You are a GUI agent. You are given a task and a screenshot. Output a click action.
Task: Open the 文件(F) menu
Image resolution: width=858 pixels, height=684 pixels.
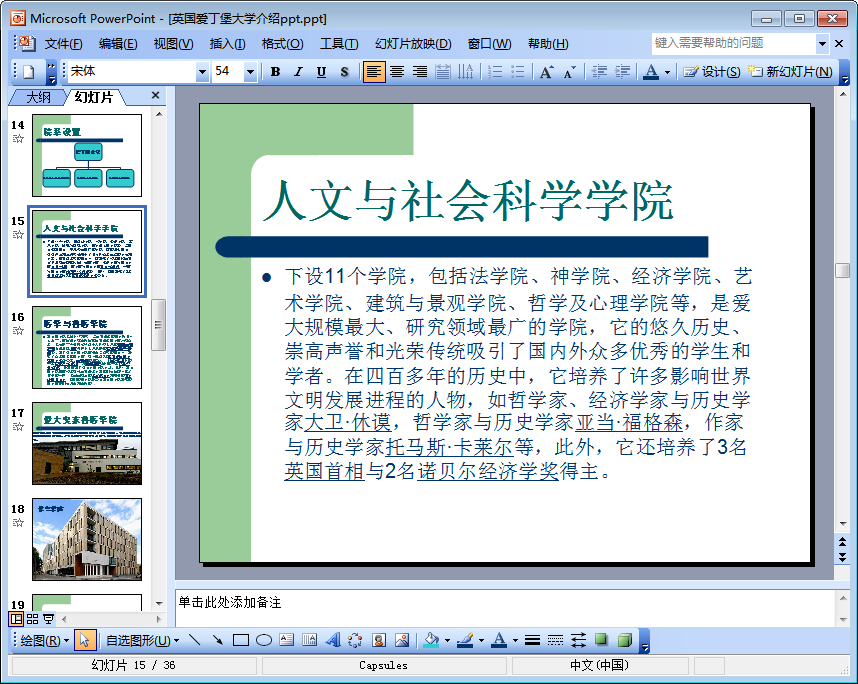coord(63,44)
